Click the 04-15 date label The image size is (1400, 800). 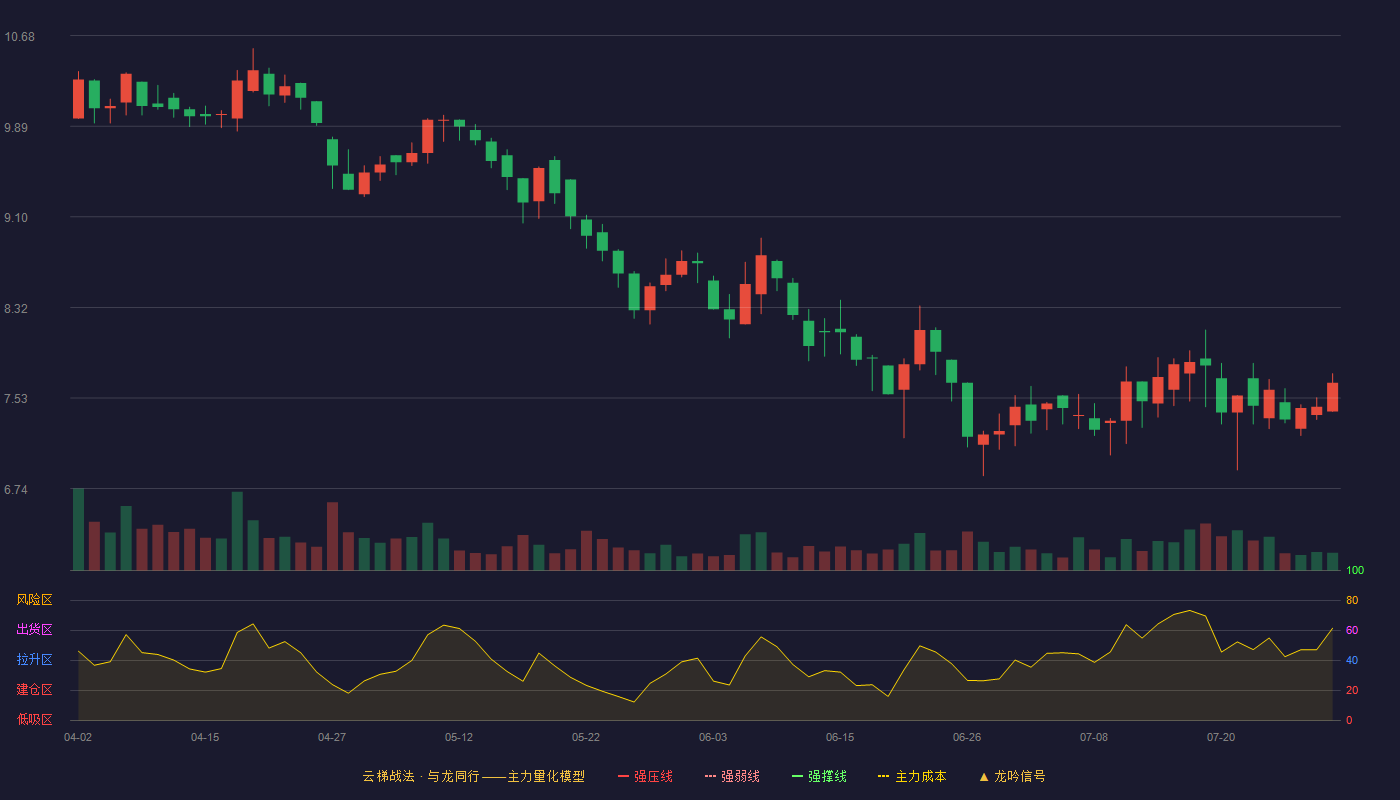205,737
